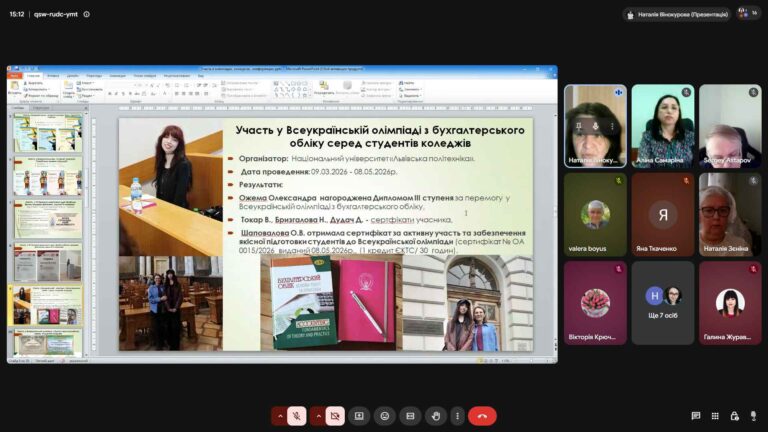Adjust the zoom slider in PowerPoint status bar
768x432 pixels.
click(x=531, y=360)
